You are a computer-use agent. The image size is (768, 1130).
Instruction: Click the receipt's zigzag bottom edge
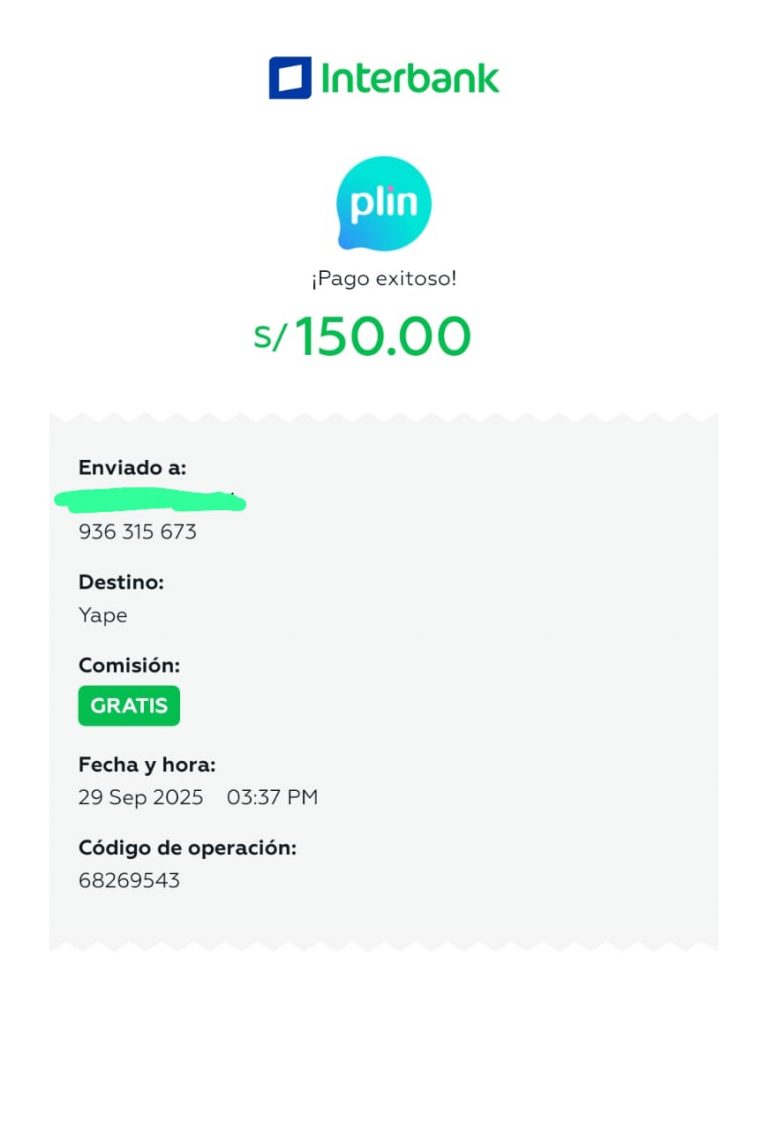(384, 944)
